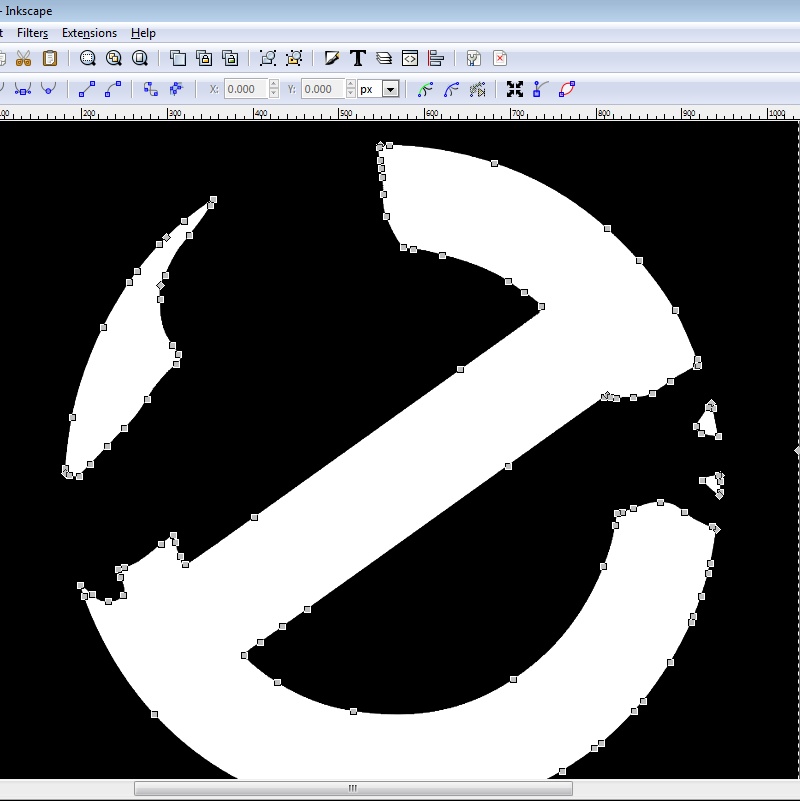Open the Layers dialog icon
Image resolution: width=800 pixels, height=801 pixels.
tap(383, 58)
